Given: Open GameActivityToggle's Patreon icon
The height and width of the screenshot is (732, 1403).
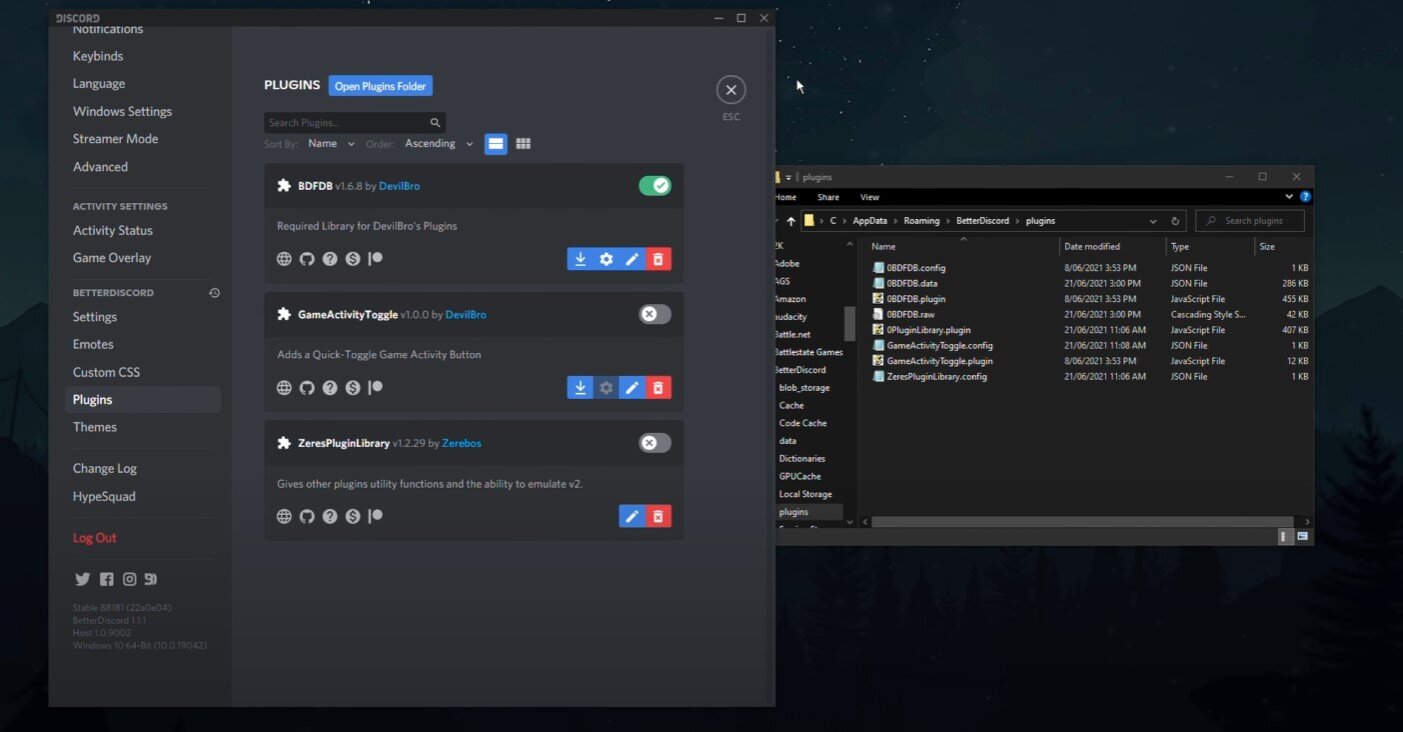Looking at the screenshot, I should 375,387.
